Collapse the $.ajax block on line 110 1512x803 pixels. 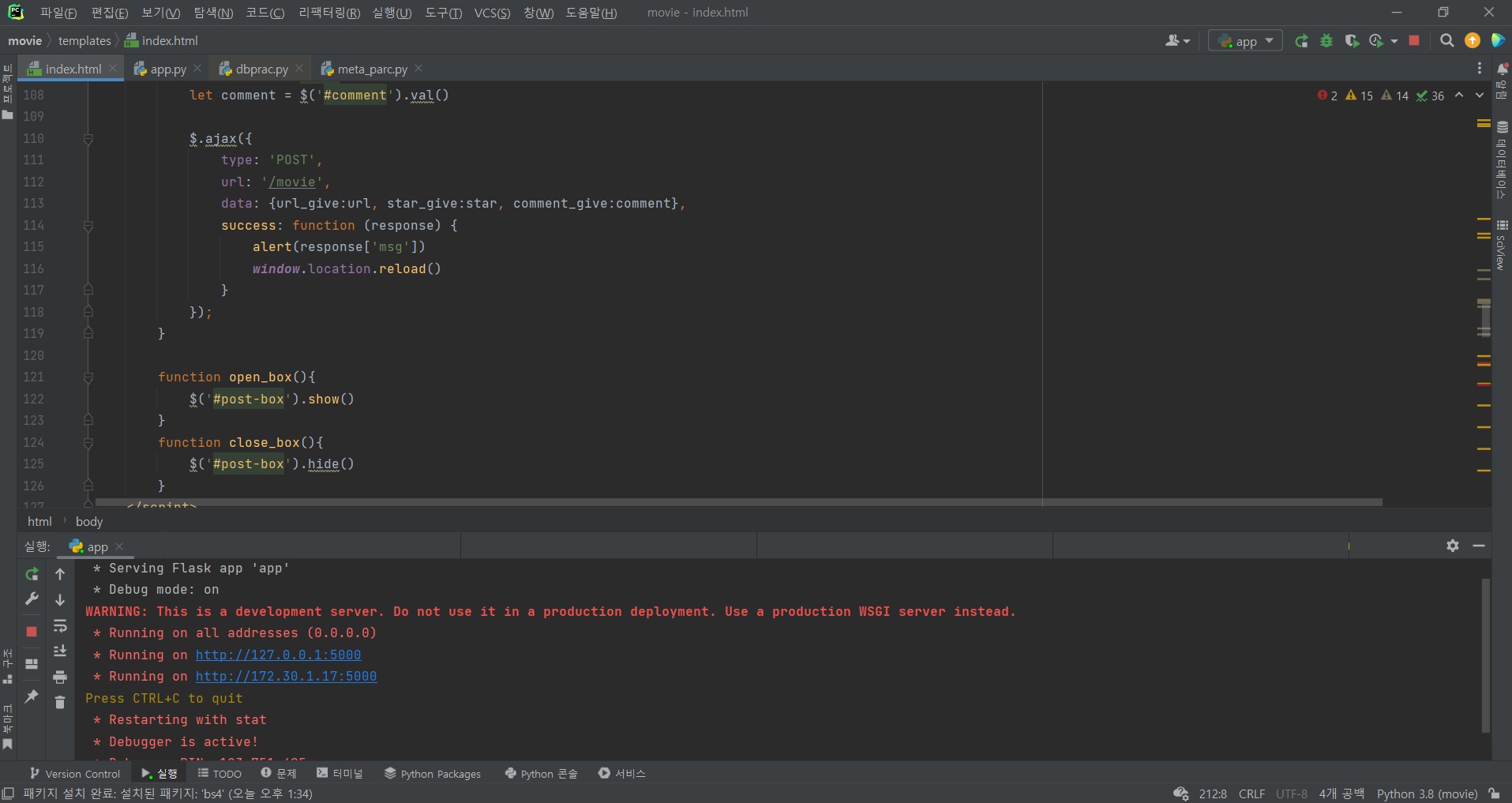pos(88,139)
